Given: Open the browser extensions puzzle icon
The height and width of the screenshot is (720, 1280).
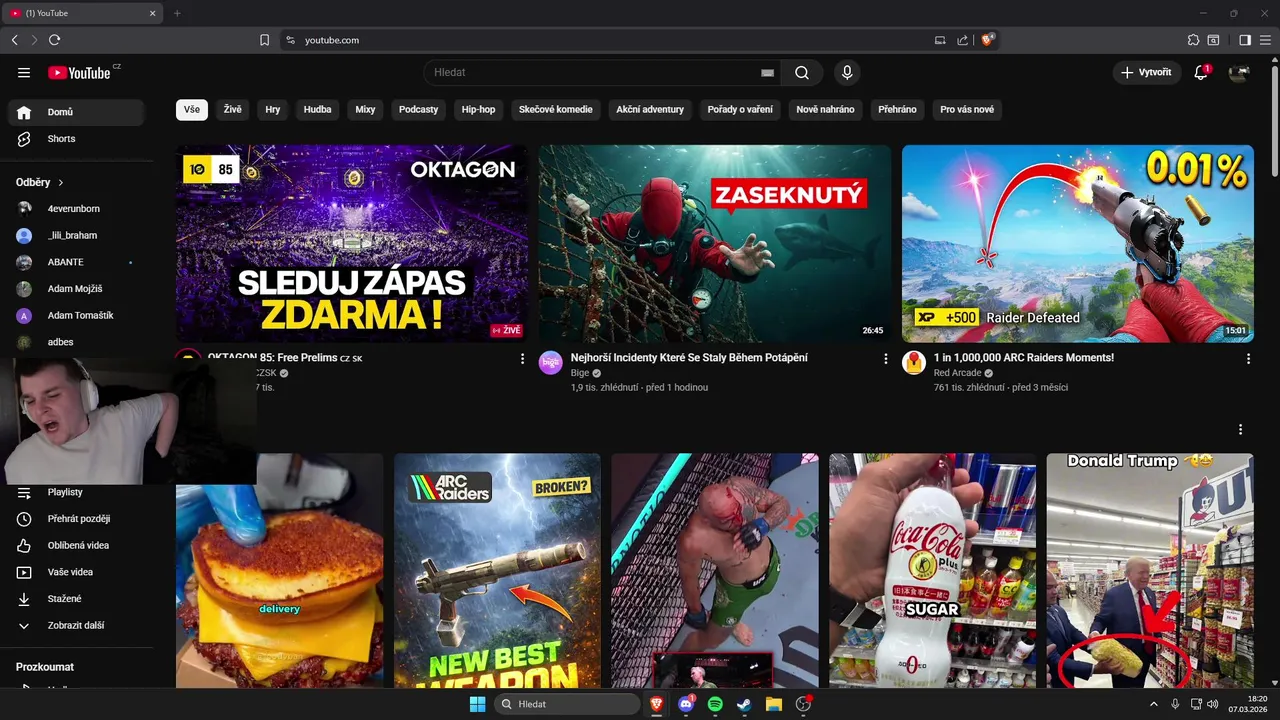Looking at the screenshot, I should pyautogui.click(x=1193, y=40).
